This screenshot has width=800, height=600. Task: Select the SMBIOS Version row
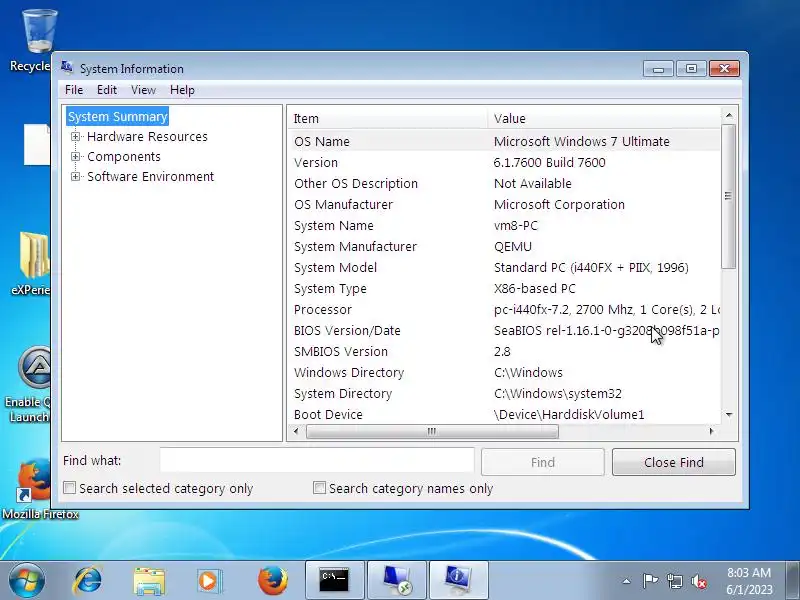[504, 352]
